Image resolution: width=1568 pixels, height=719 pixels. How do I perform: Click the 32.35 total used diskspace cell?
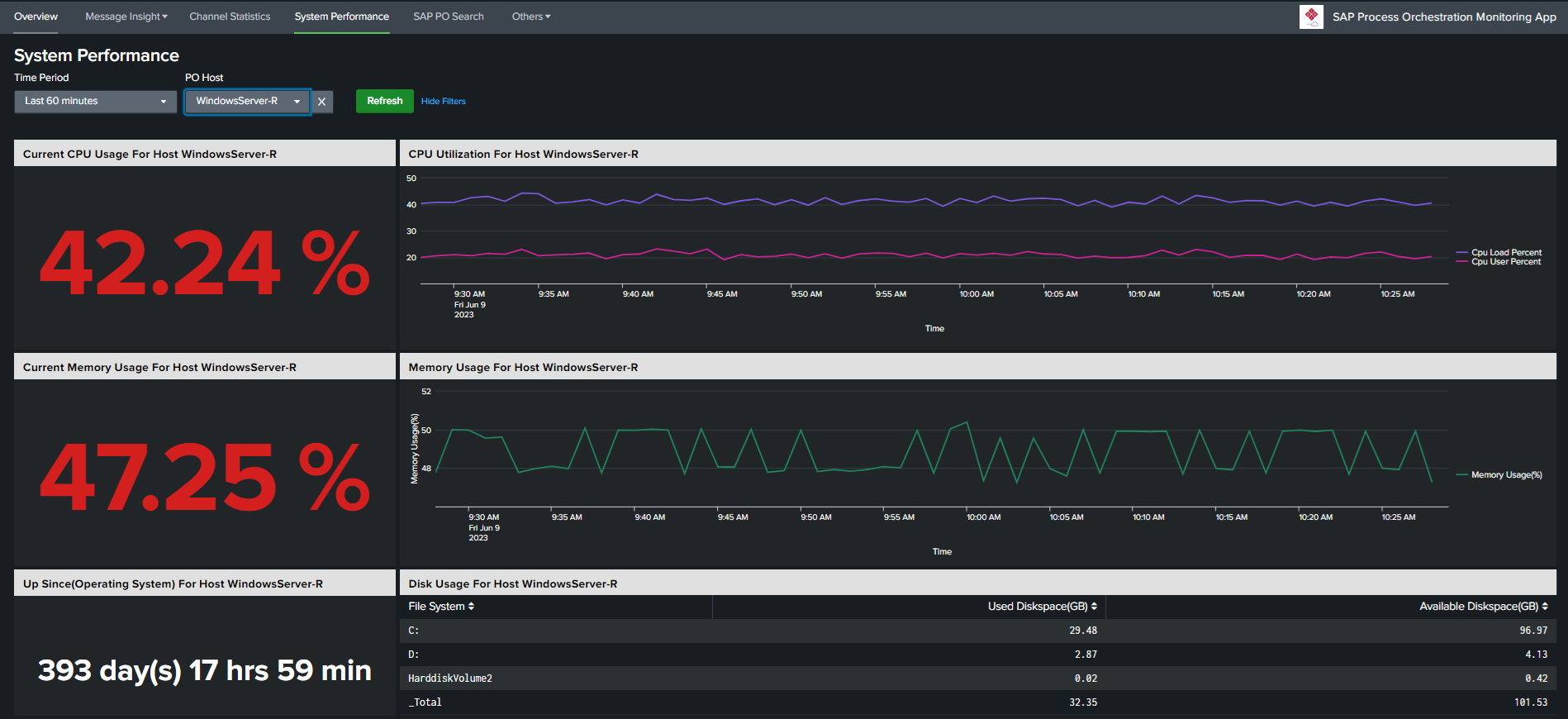(x=1083, y=702)
